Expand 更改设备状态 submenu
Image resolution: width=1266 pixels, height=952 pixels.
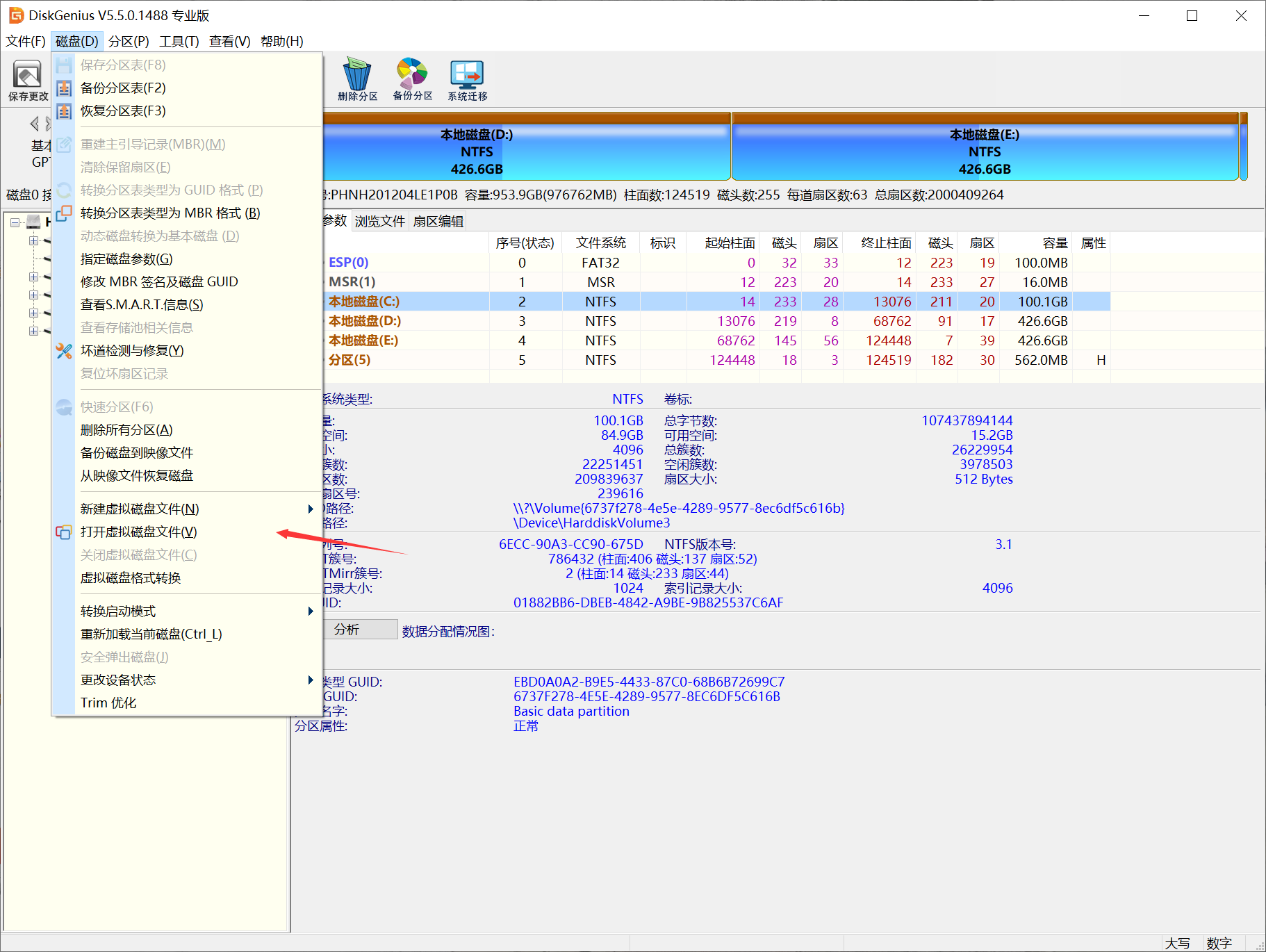pyautogui.click(x=188, y=680)
